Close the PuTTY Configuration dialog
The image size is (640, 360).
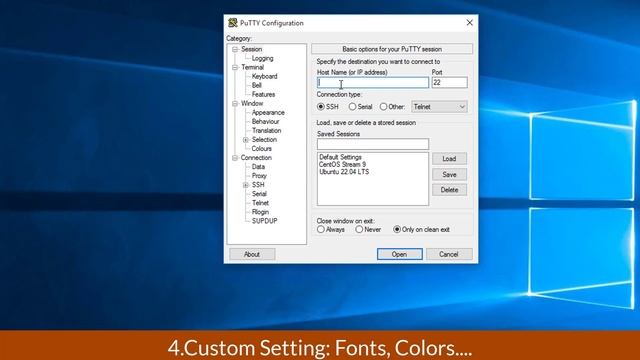pos(469,23)
